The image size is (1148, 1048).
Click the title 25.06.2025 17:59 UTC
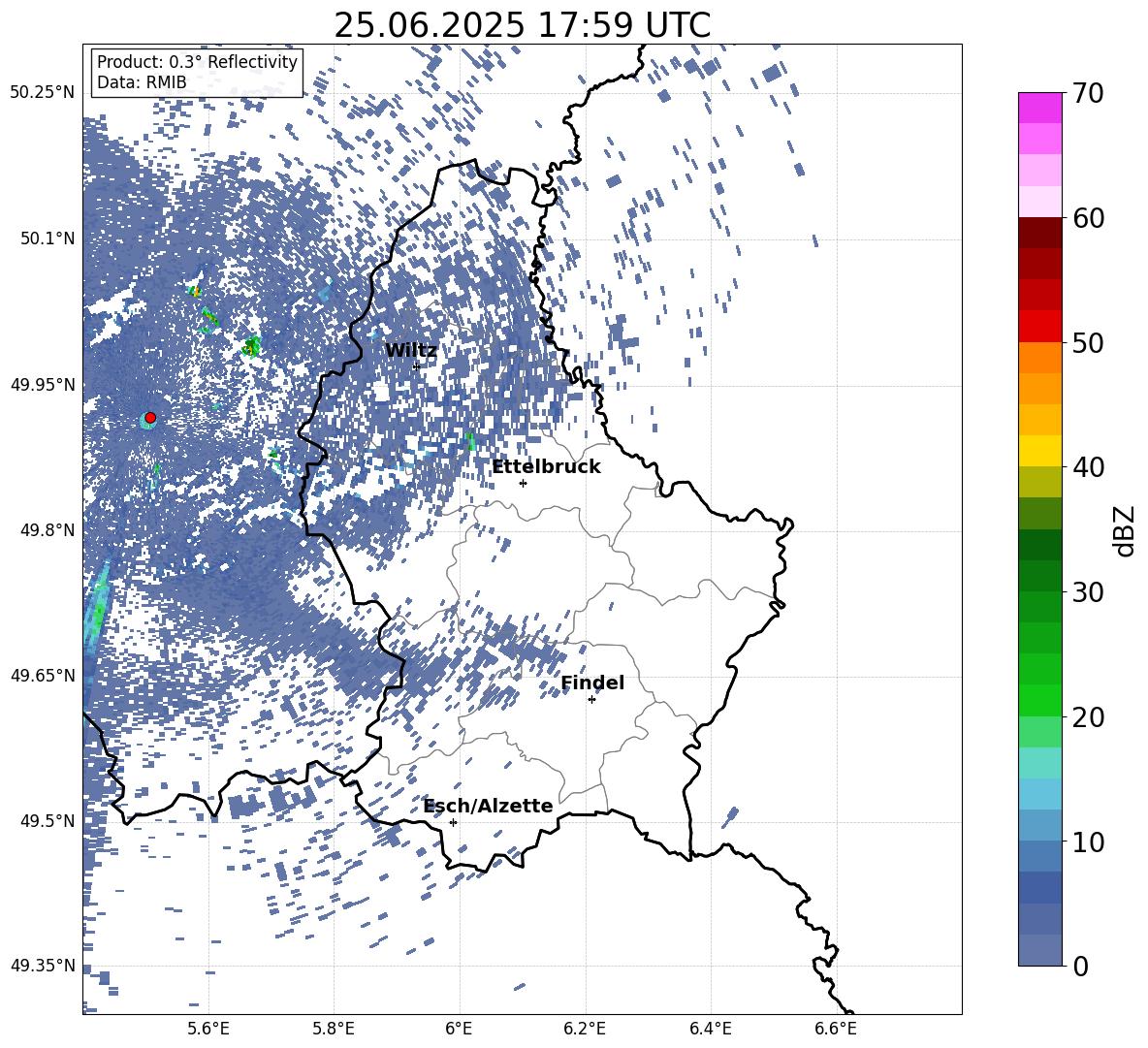click(x=522, y=25)
